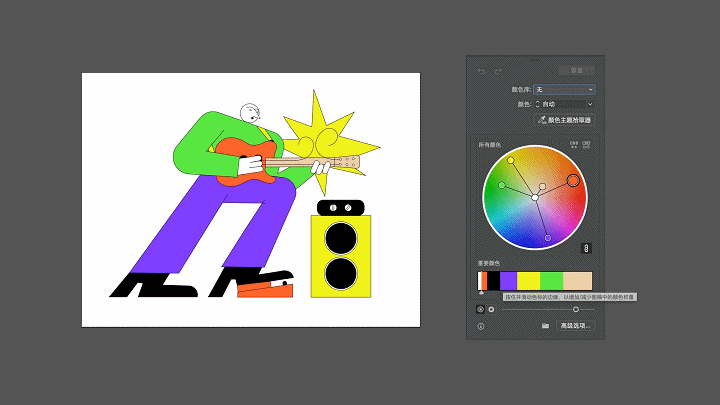The width and height of the screenshot is (720, 405).
Task: Open 高级选项 advanced options
Action: point(576,326)
